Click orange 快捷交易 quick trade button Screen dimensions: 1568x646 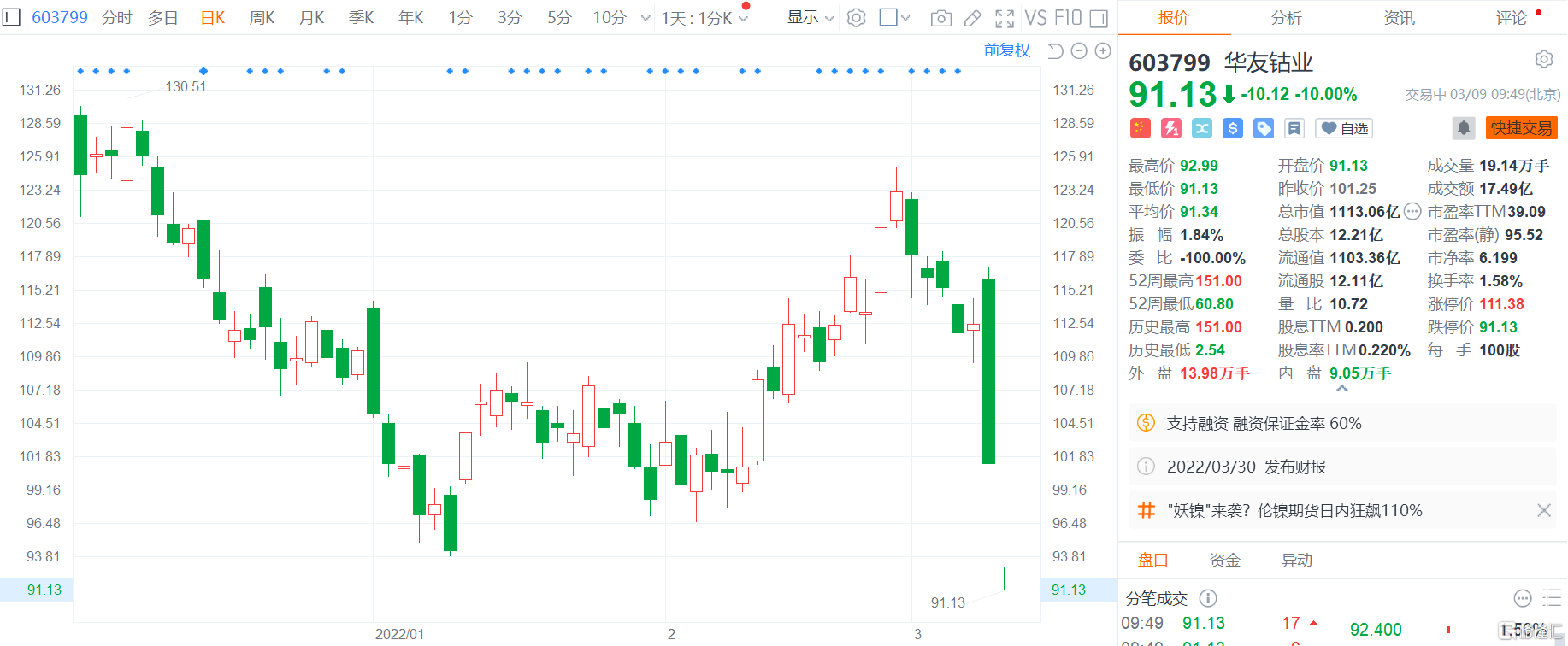click(1521, 128)
